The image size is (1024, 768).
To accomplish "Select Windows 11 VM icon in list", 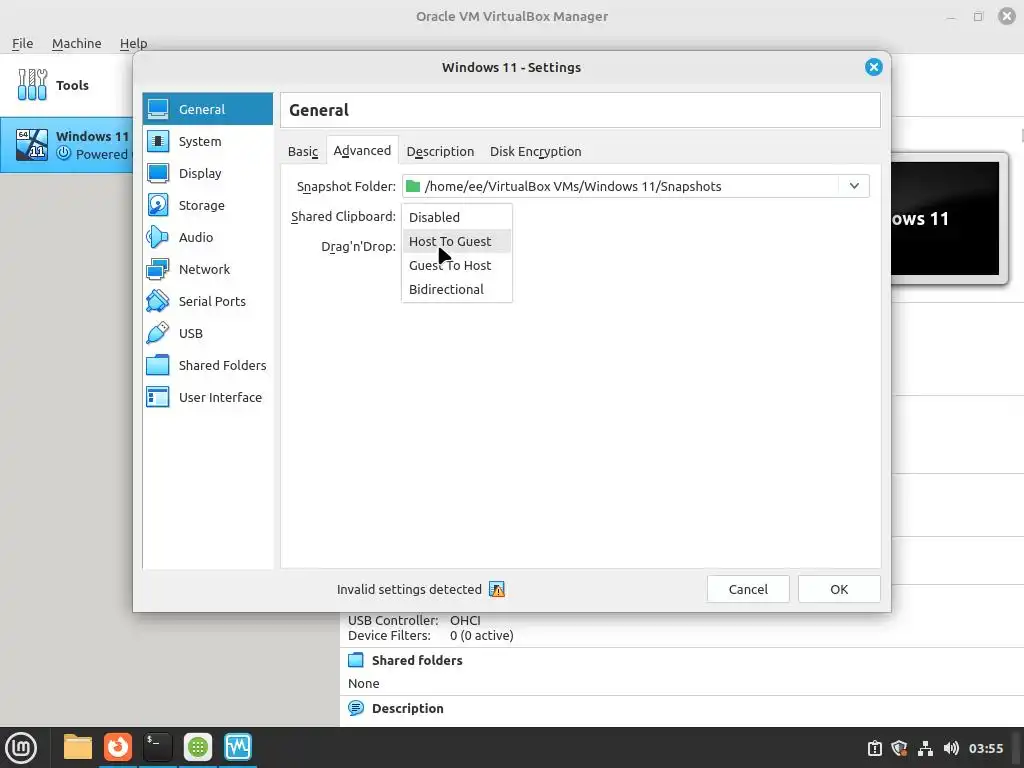I will pyautogui.click(x=32, y=144).
